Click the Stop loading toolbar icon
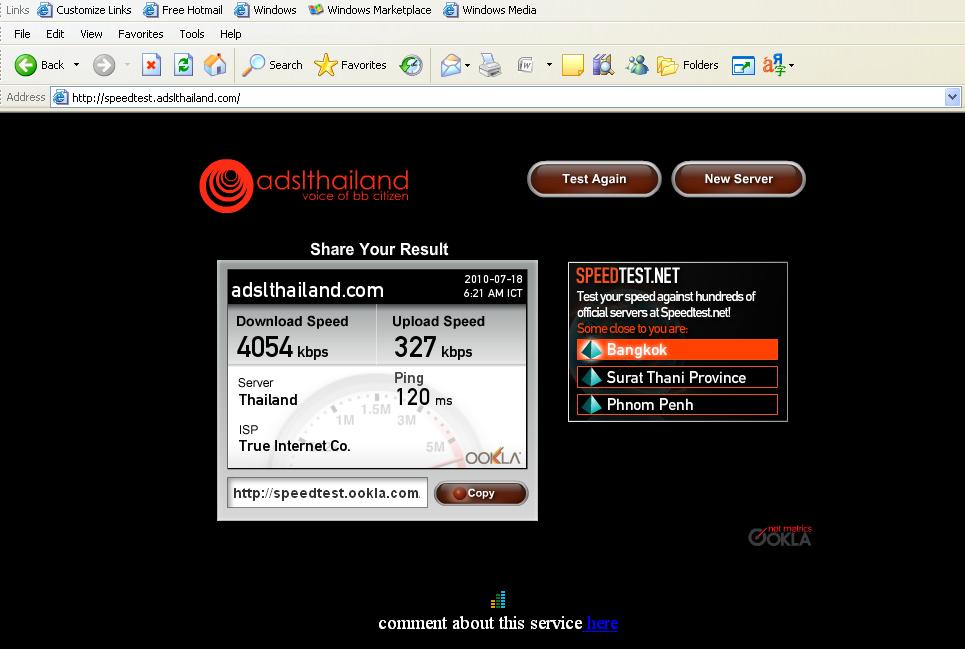Viewport: 965px width, 649px height. tap(151, 65)
